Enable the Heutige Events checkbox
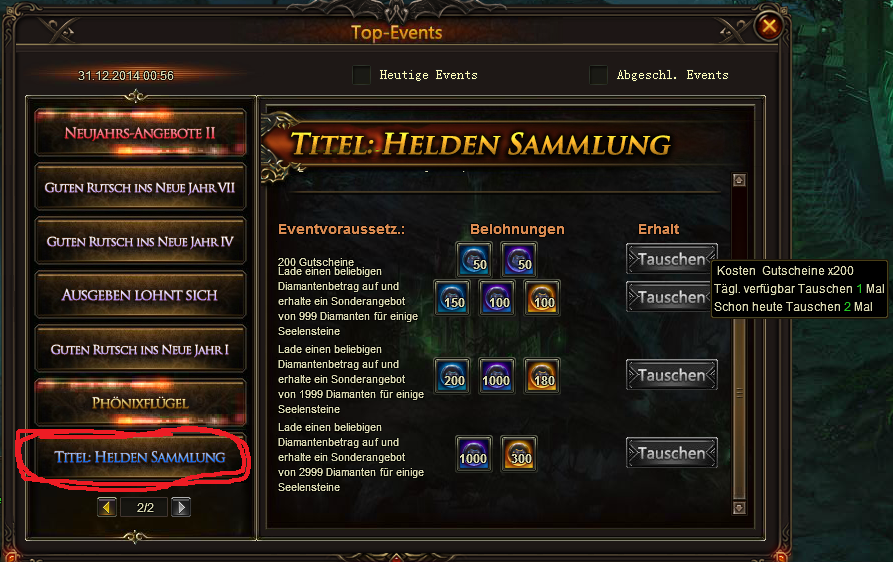The image size is (893, 562). (x=362, y=75)
